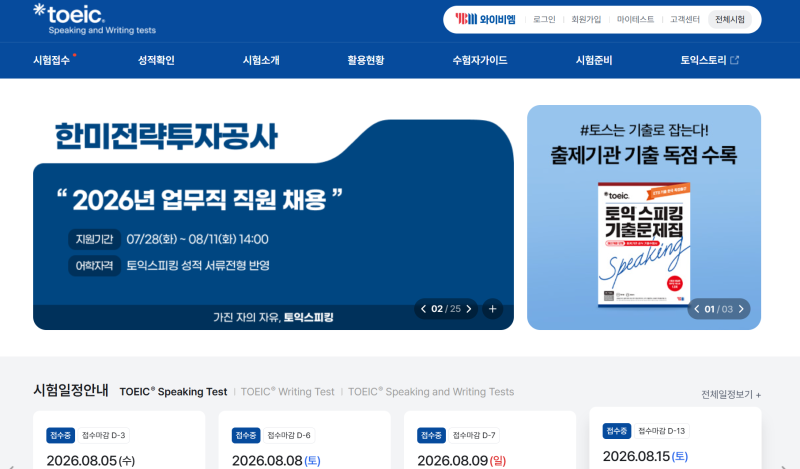
Task: Click the 02 / 25 slide counter
Action: (x=446, y=309)
